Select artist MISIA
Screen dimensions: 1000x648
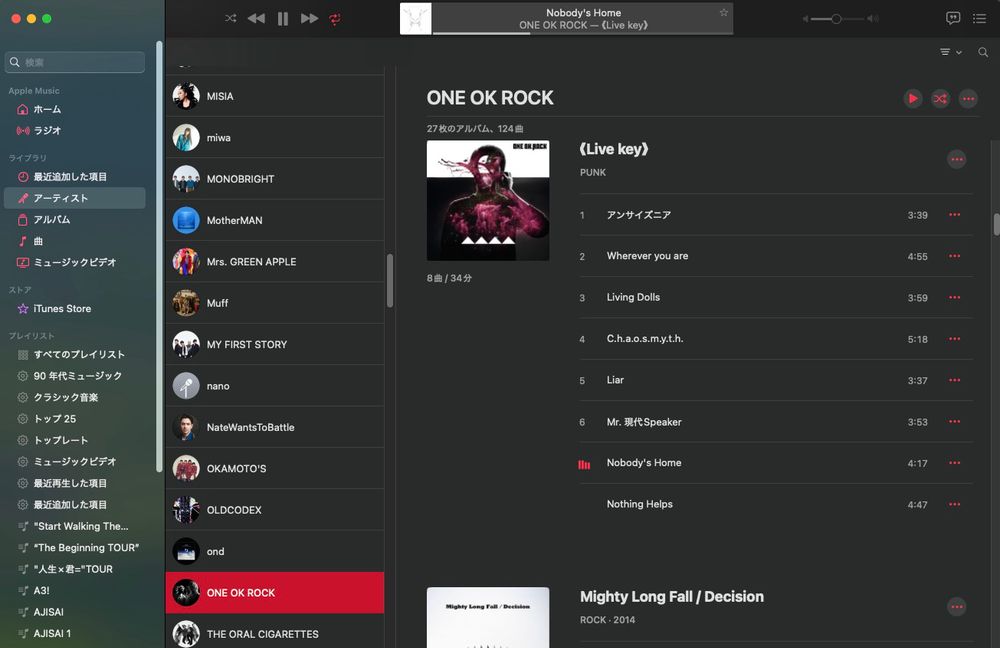[x=275, y=96]
